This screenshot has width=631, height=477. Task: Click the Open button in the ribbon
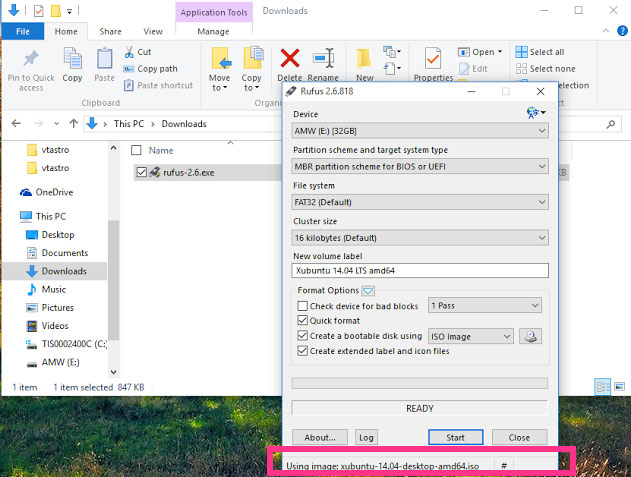click(480, 52)
